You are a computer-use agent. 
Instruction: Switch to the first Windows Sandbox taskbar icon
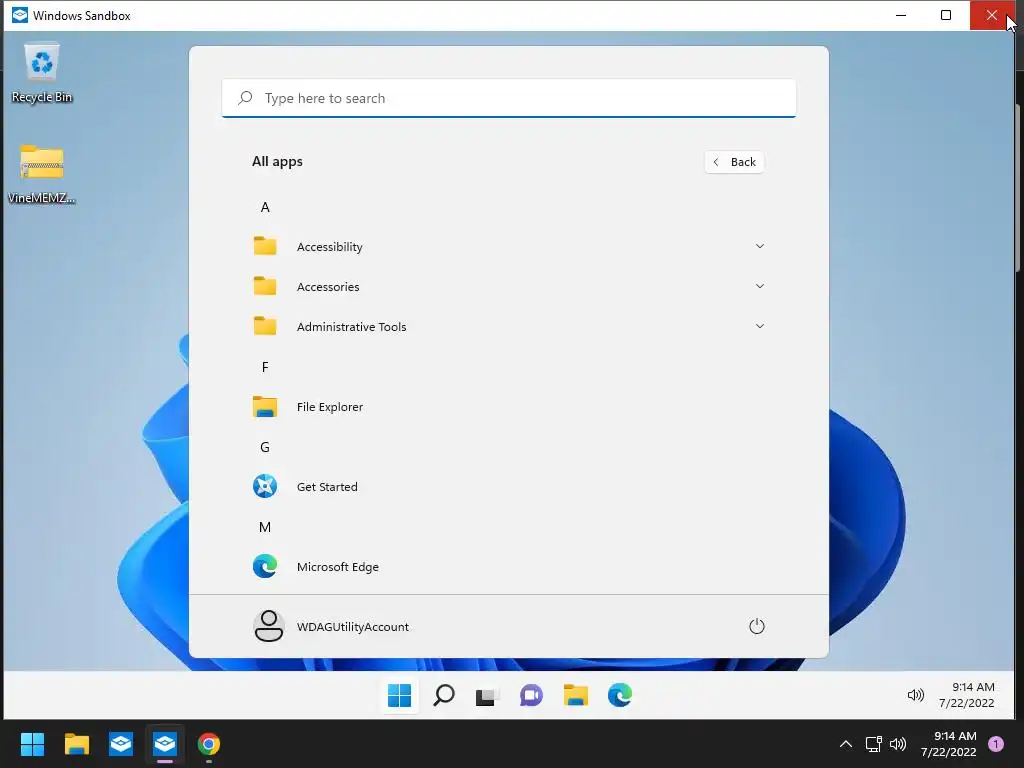[x=121, y=743]
